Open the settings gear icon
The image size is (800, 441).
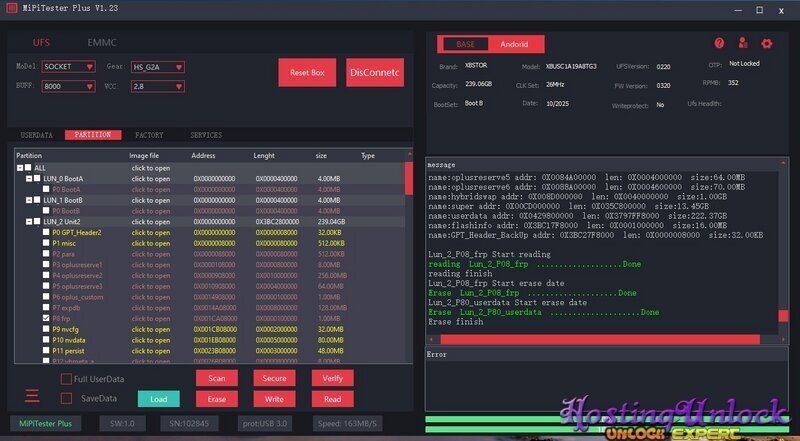point(767,44)
